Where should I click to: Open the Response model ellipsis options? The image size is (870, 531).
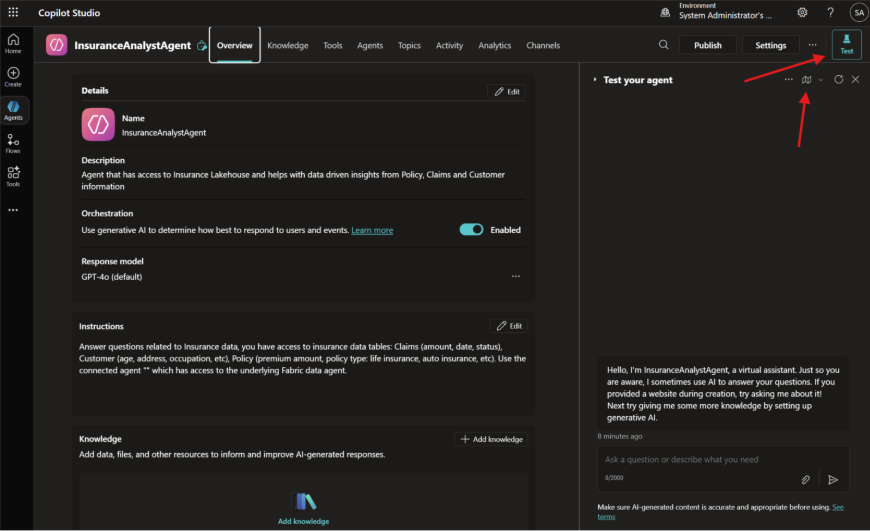click(515, 276)
